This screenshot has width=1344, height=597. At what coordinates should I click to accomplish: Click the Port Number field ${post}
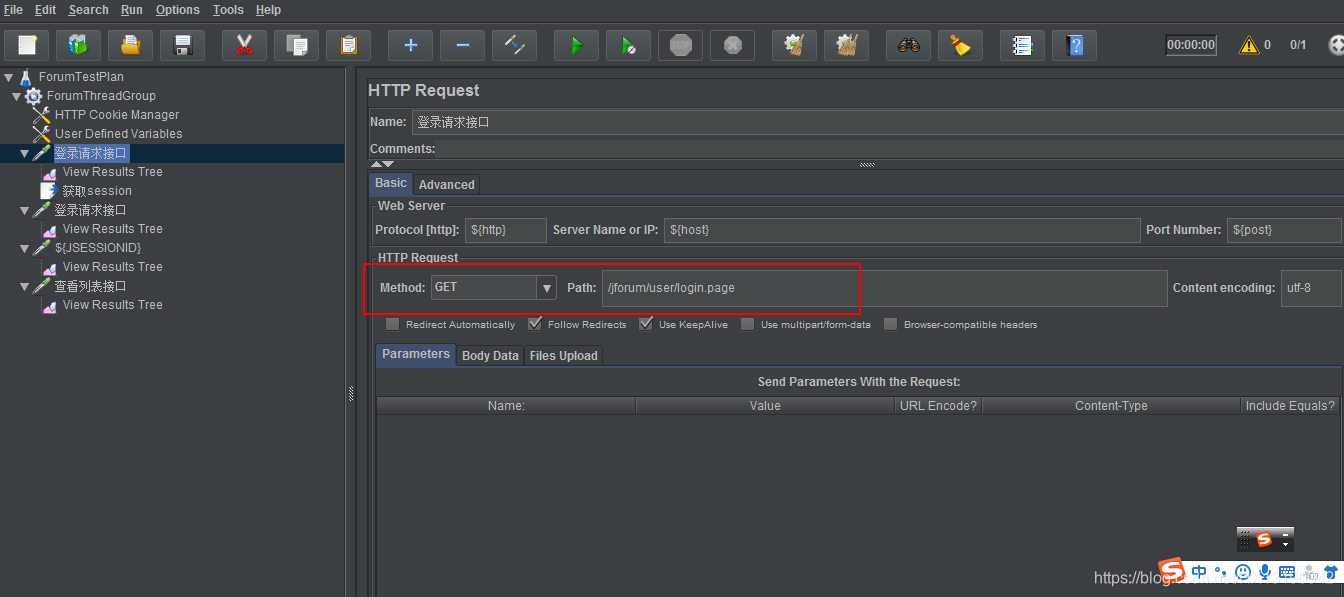click(x=1285, y=230)
